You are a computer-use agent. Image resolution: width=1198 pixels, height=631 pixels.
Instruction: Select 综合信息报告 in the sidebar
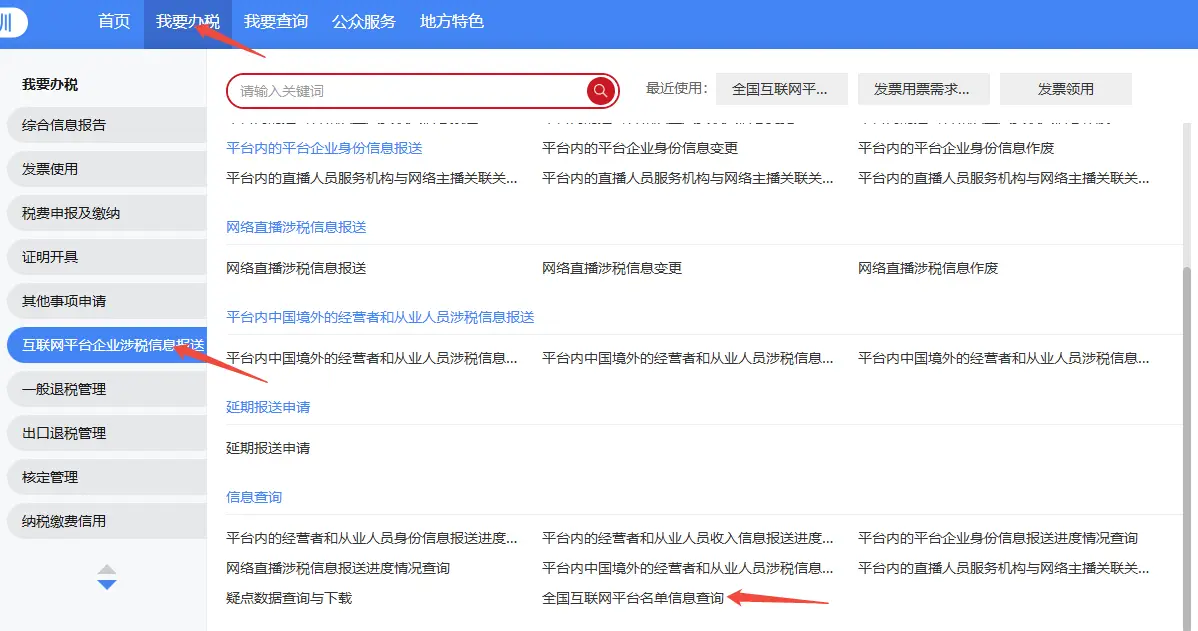coord(64,125)
